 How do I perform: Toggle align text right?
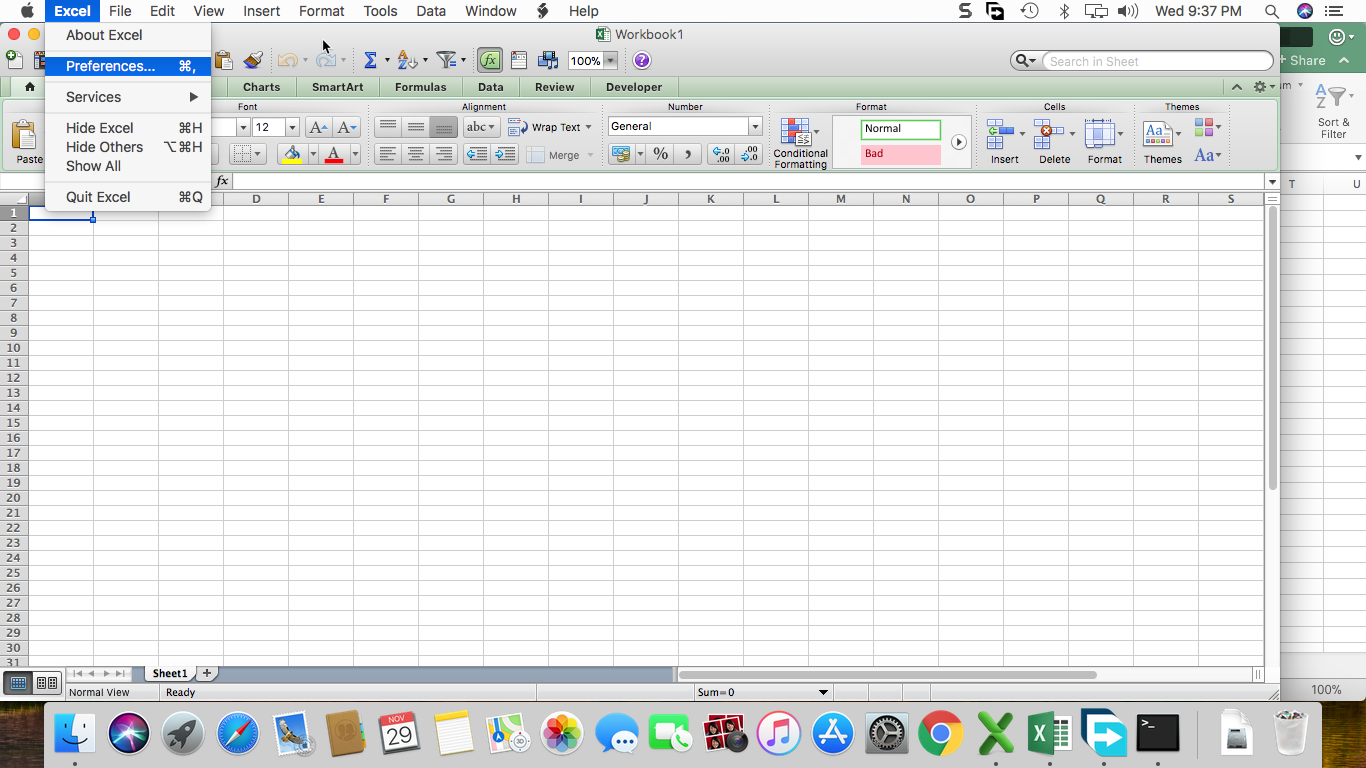coord(444,154)
